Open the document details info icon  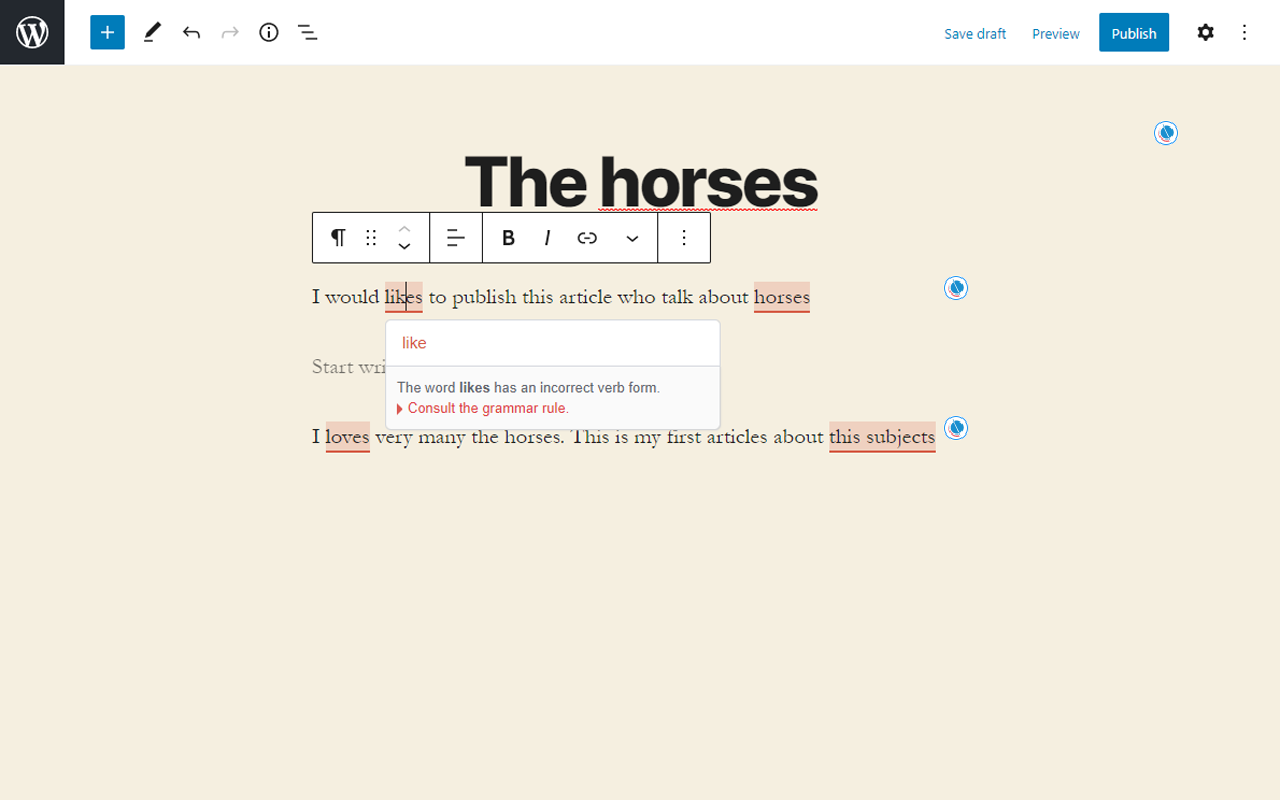coord(269,32)
